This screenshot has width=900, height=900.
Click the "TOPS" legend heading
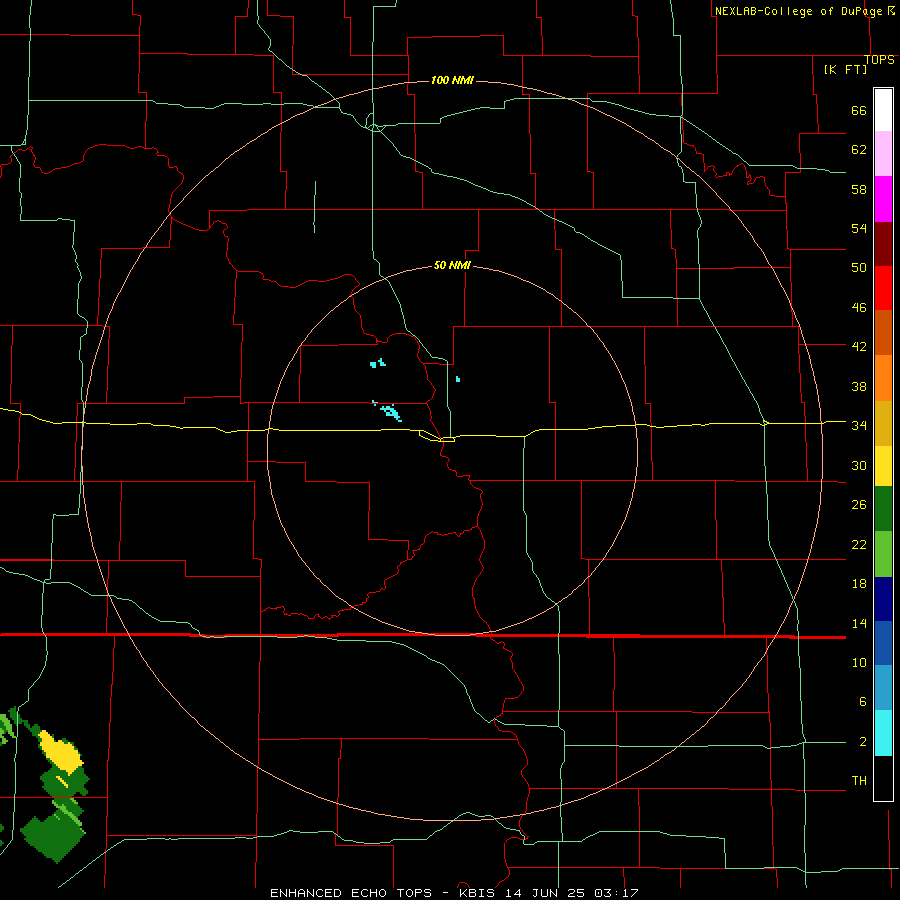pos(879,60)
